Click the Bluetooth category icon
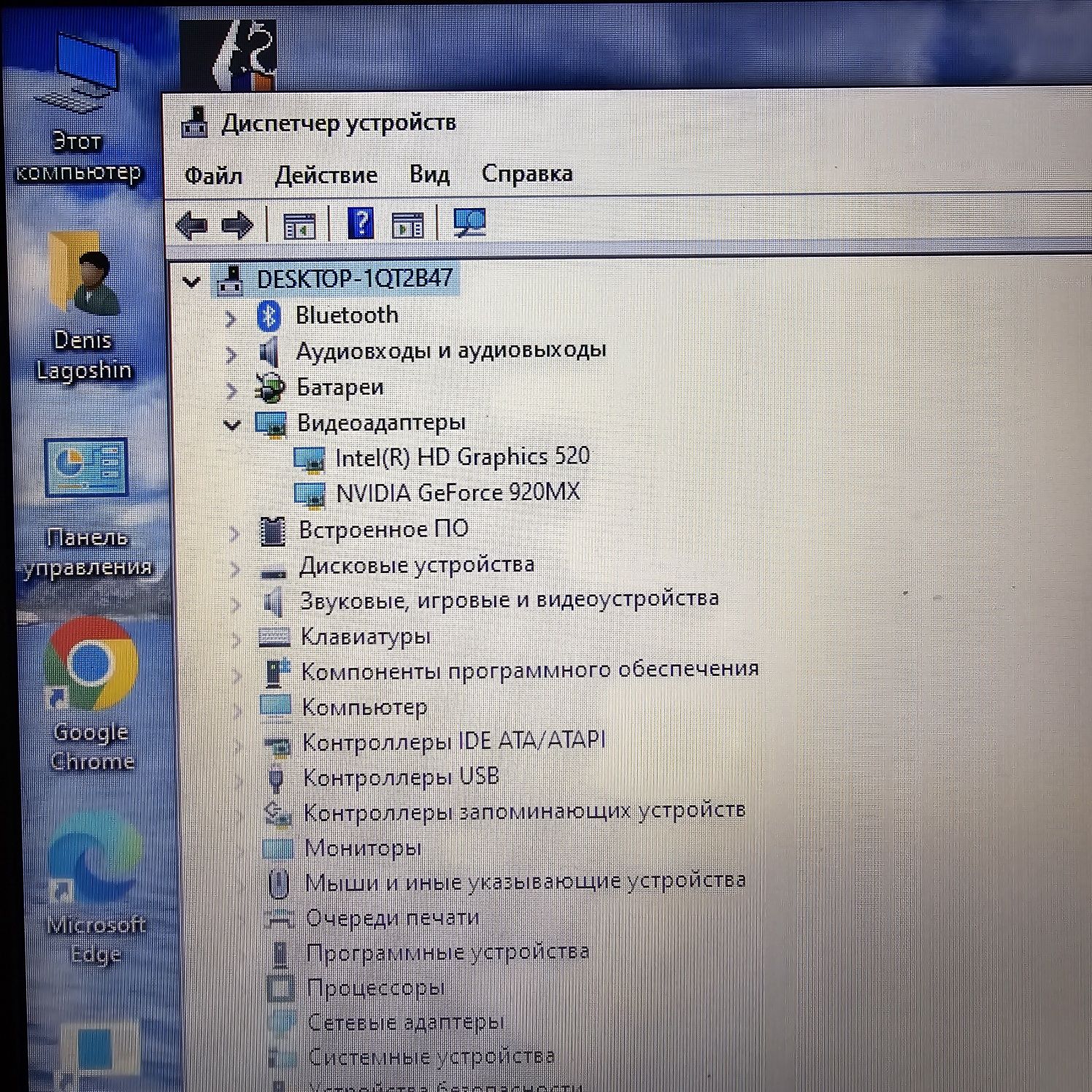This screenshot has height=1092, width=1092. coord(269,316)
